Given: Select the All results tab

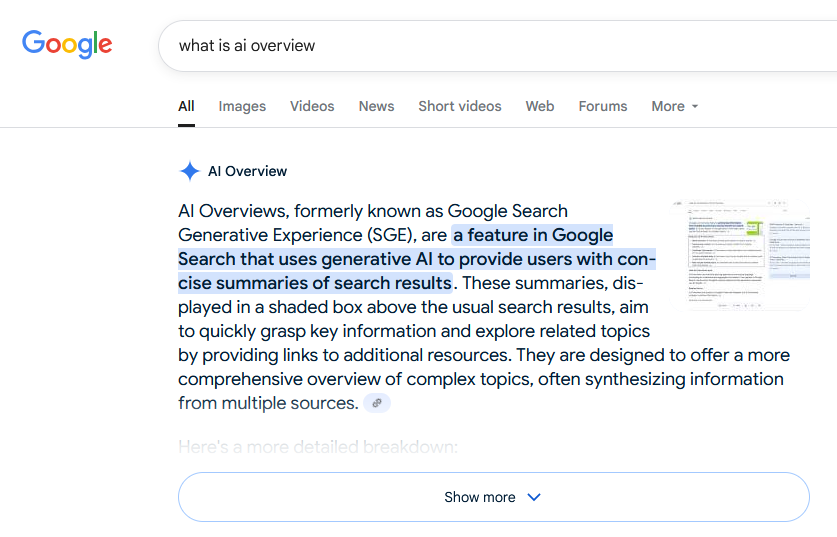Looking at the screenshot, I should click(x=186, y=106).
